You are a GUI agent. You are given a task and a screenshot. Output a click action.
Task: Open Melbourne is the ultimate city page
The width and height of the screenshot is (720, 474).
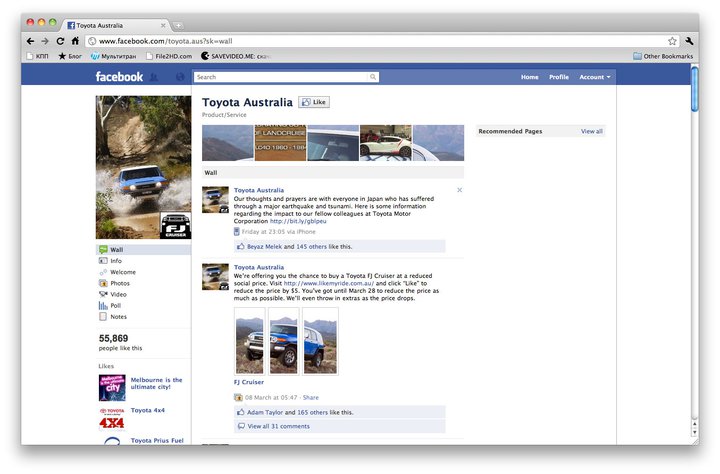pos(157,384)
